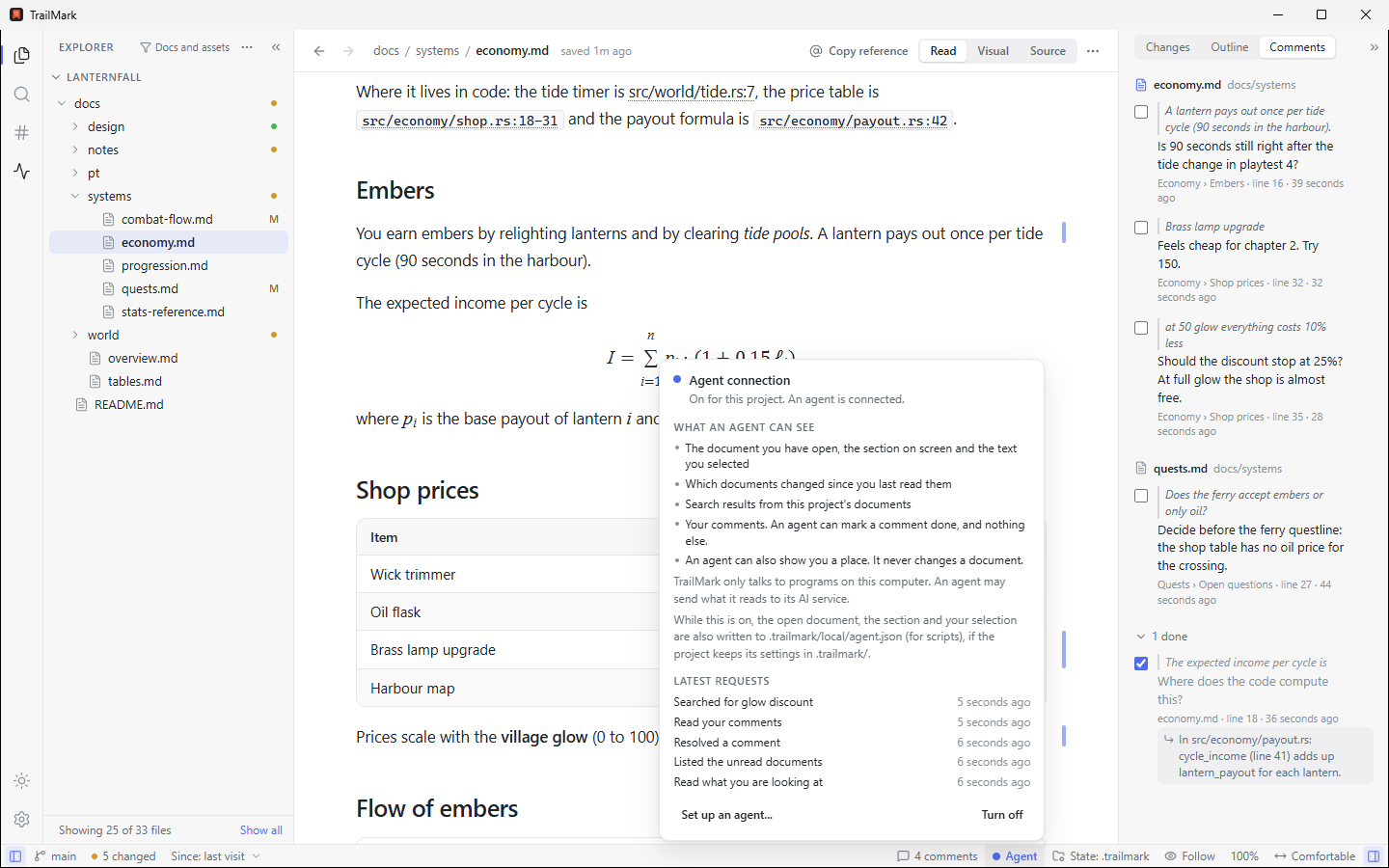Image resolution: width=1389 pixels, height=868 pixels.
Task: Open explorer more options ellipsis
Action: coord(247,47)
